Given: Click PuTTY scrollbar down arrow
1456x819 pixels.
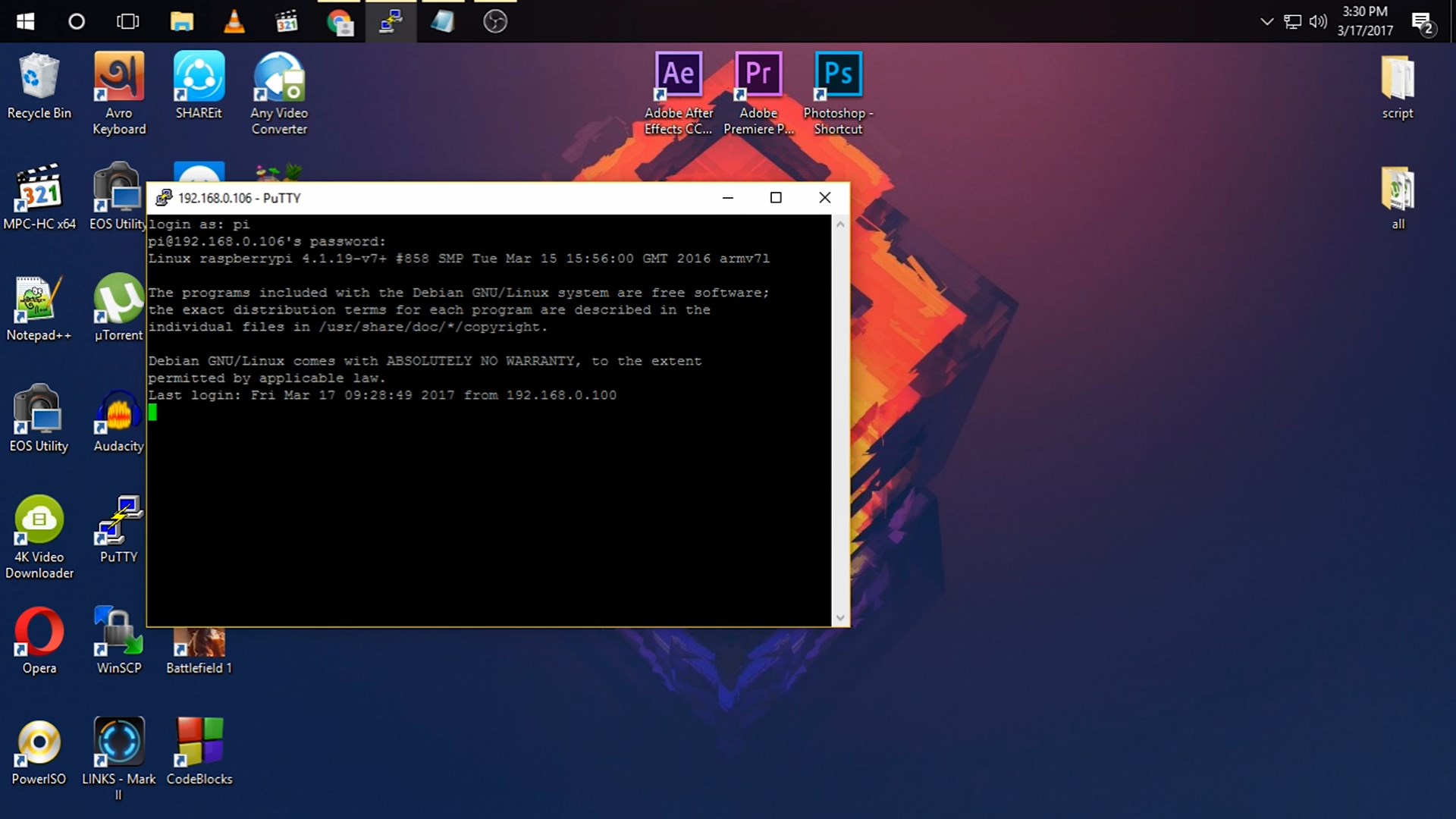Looking at the screenshot, I should coord(840,618).
